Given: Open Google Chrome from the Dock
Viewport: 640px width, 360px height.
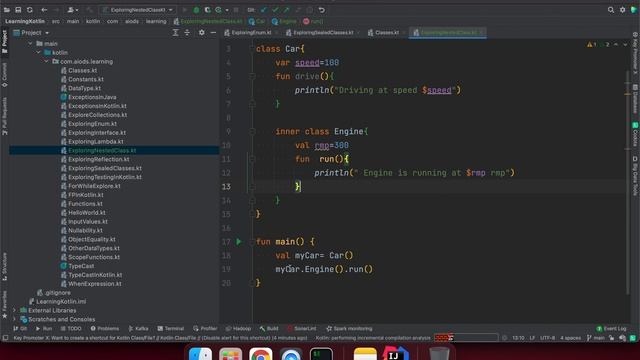Looking at the screenshot, I should (x=260, y=354).
